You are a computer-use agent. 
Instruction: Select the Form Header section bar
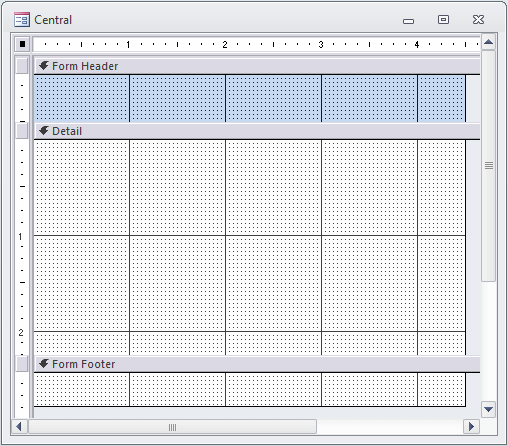(257, 66)
